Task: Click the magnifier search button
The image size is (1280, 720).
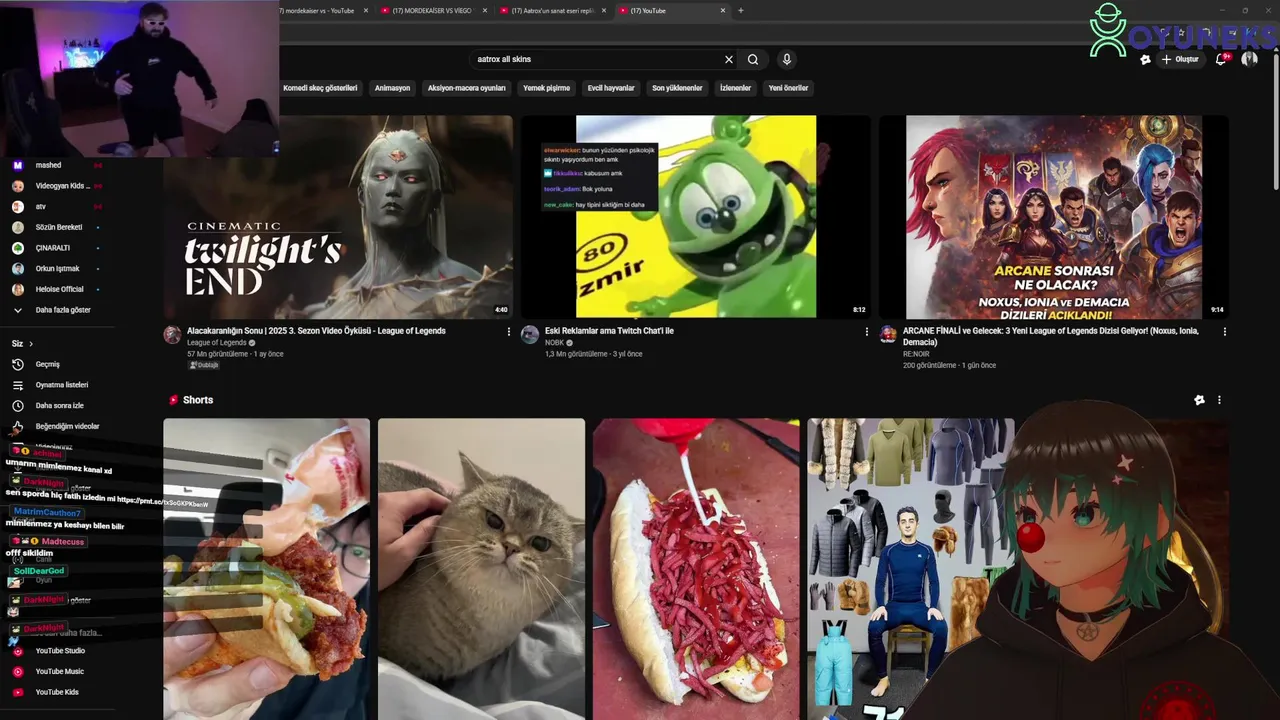Action: pyautogui.click(x=753, y=59)
